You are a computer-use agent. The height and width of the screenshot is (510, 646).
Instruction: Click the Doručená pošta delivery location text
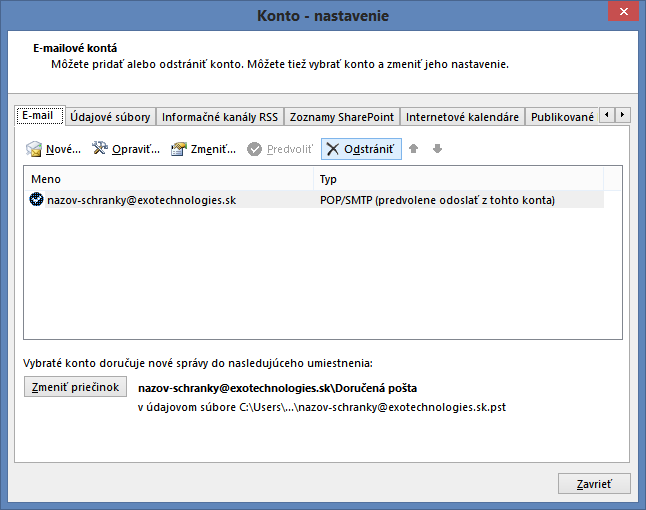pyautogui.click(x=277, y=388)
